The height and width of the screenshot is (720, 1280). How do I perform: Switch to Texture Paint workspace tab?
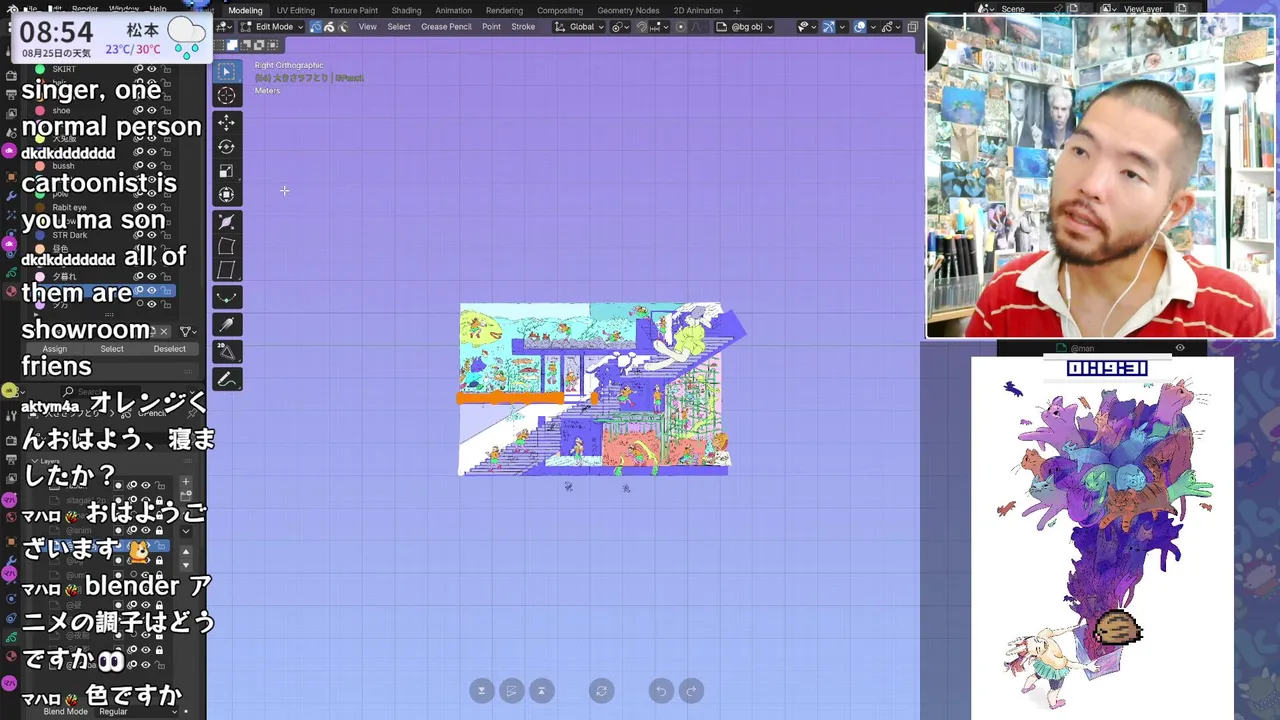354,10
